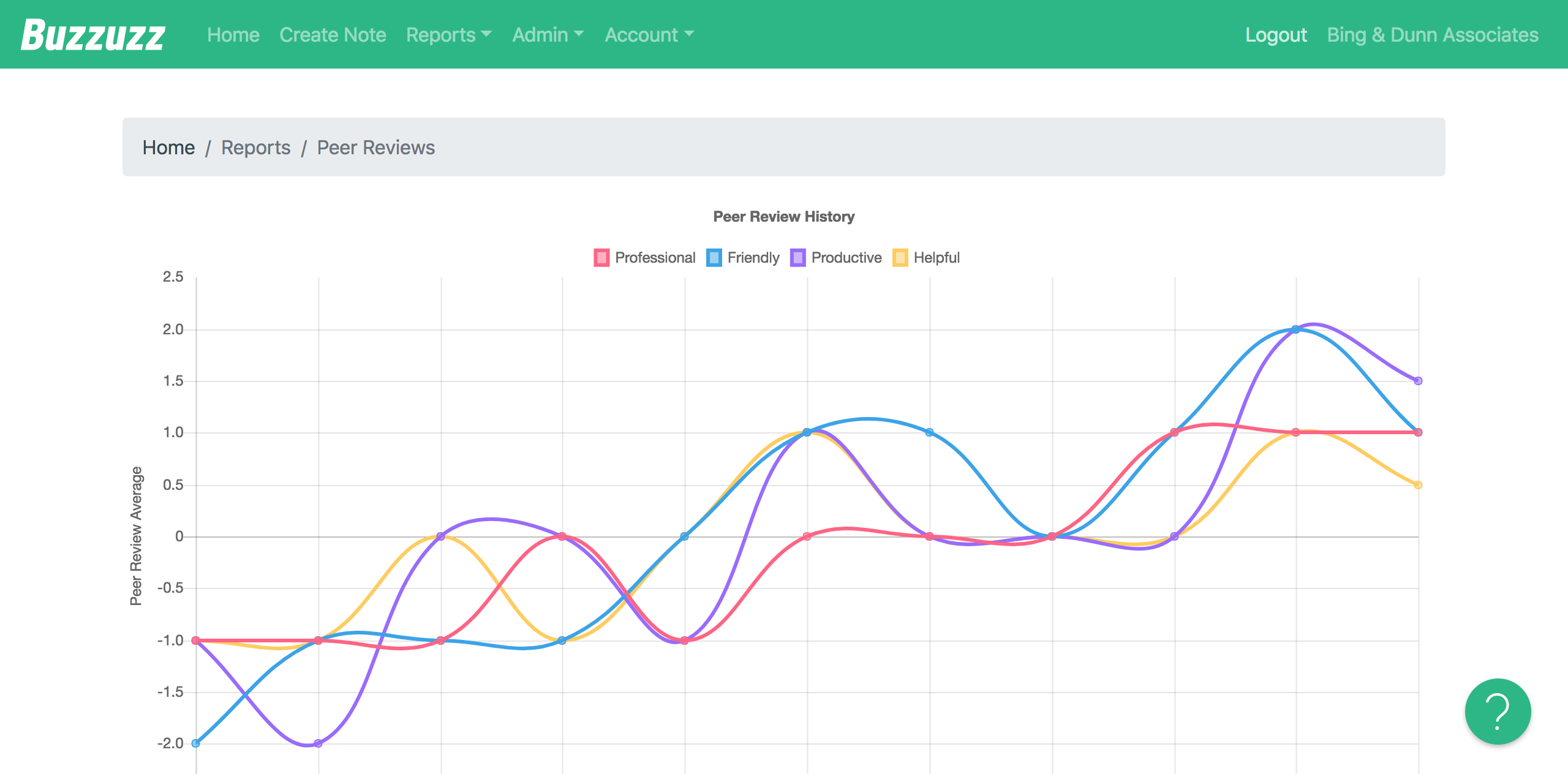
Task: Click Bing & Dunn Associates link
Action: [x=1433, y=35]
